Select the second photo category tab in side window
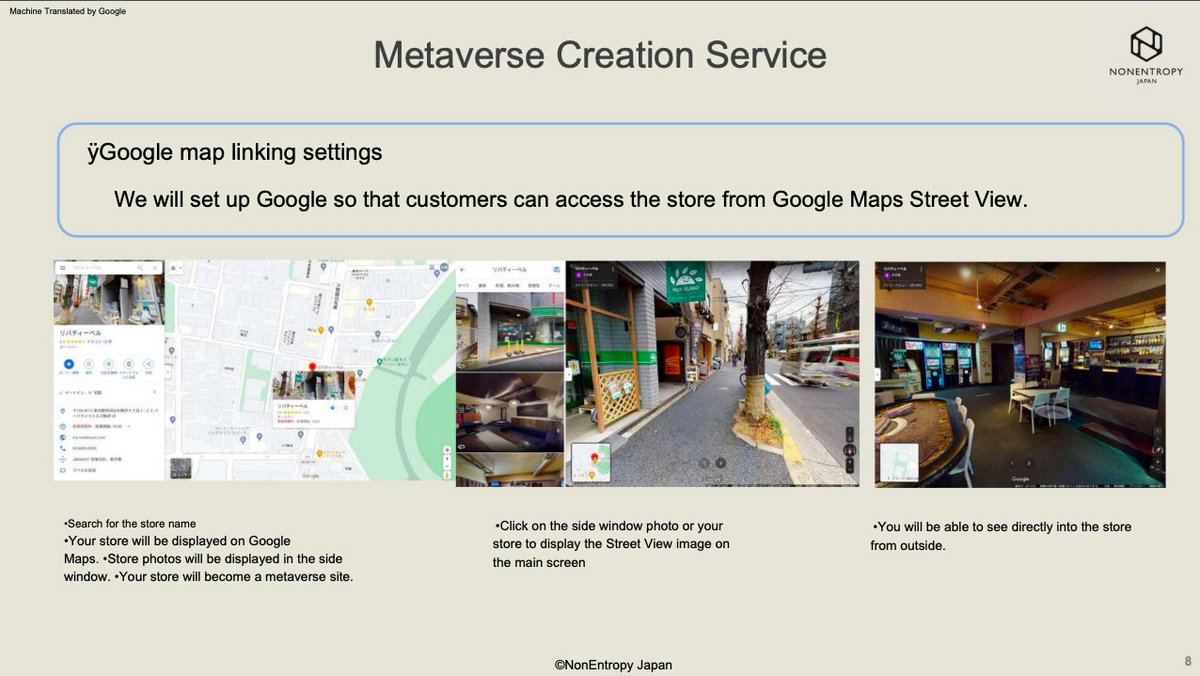Image resolution: width=1200 pixels, height=676 pixels. pyautogui.click(x=482, y=286)
